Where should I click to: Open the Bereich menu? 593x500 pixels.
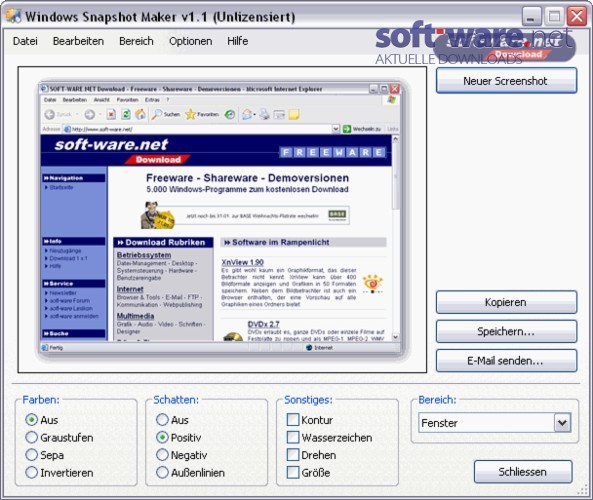coord(136,41)
